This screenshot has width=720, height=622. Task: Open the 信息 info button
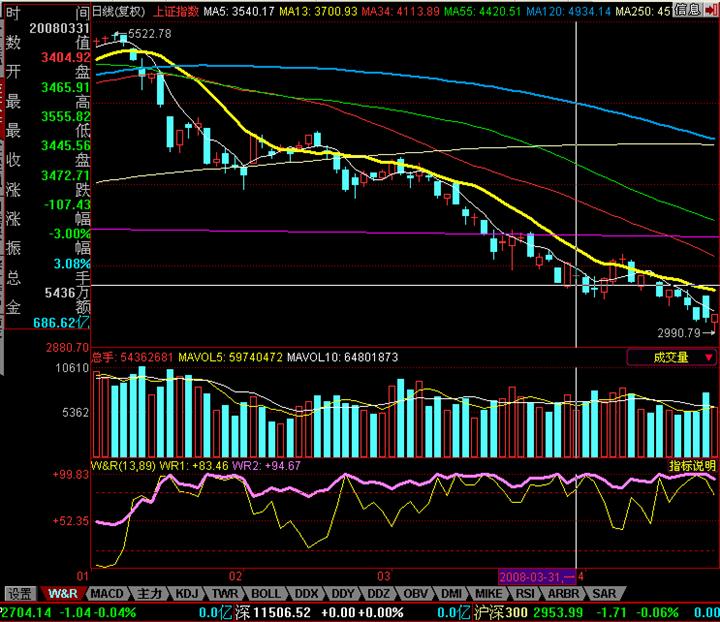coord(687,10)
